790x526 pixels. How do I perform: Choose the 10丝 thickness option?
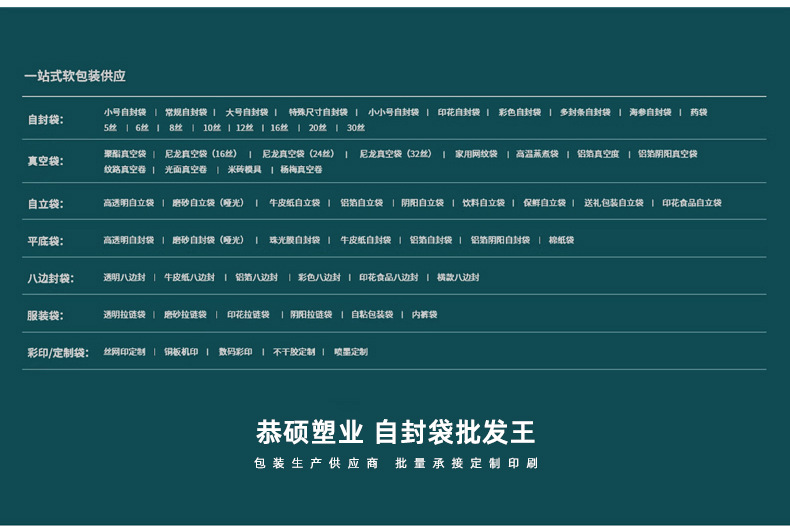pos(212,128)
